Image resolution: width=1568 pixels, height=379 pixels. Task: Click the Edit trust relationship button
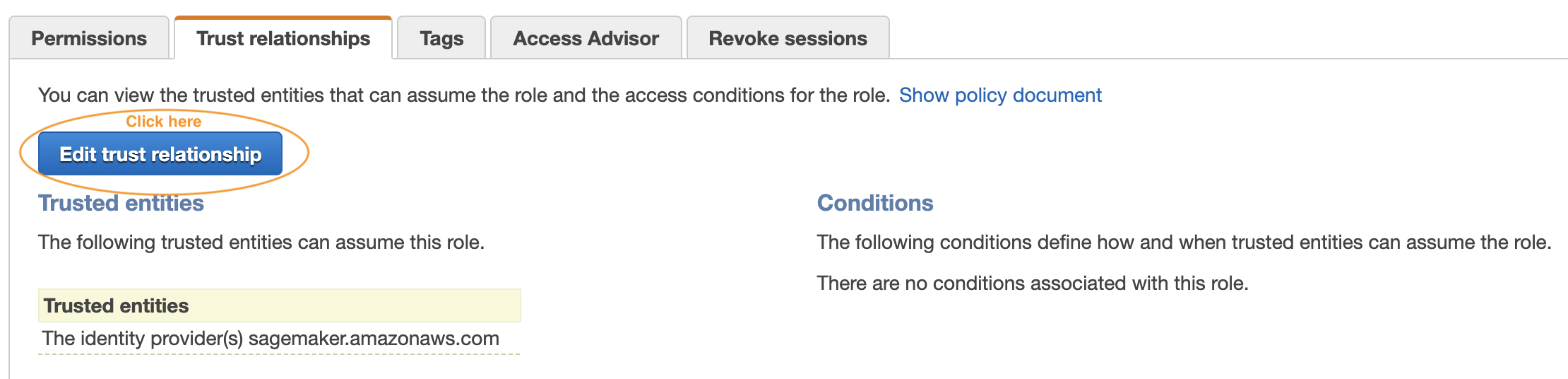[160, 153]
